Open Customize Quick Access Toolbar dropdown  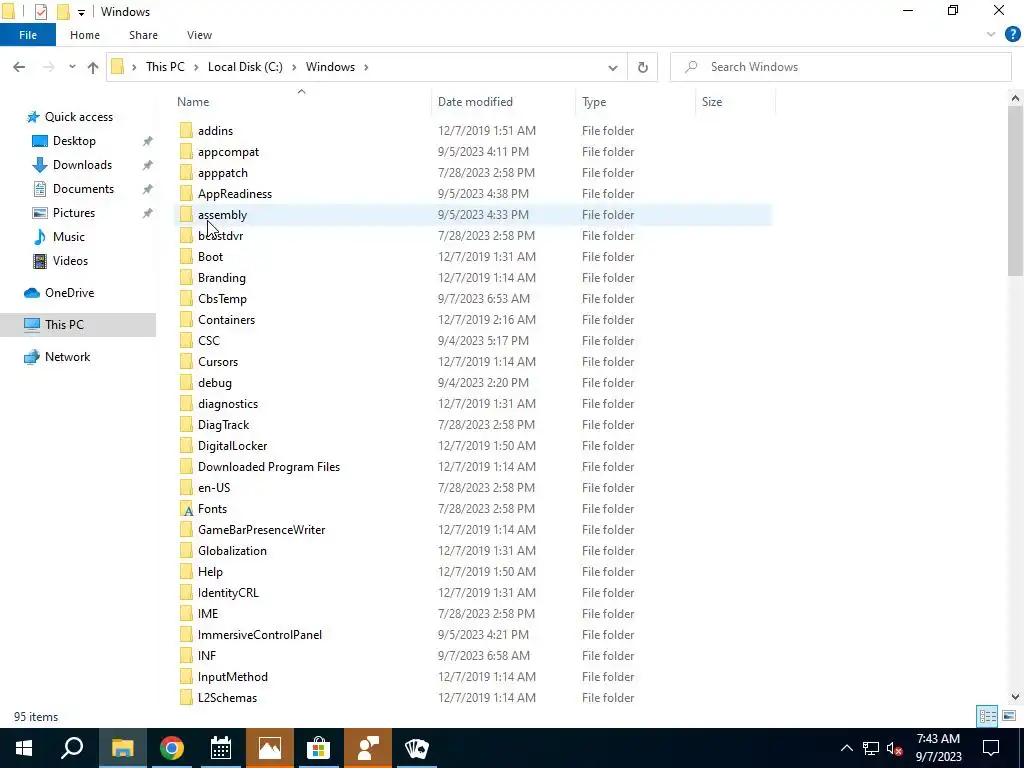(x=81, y=12)
